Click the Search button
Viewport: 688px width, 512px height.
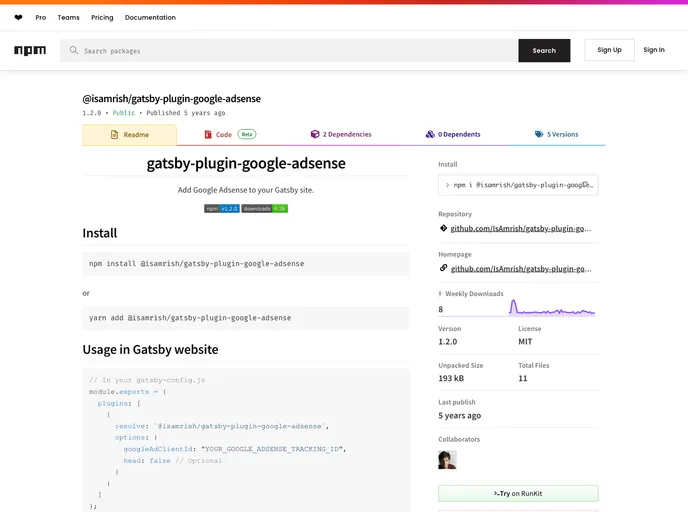click(x=544, y=50)
